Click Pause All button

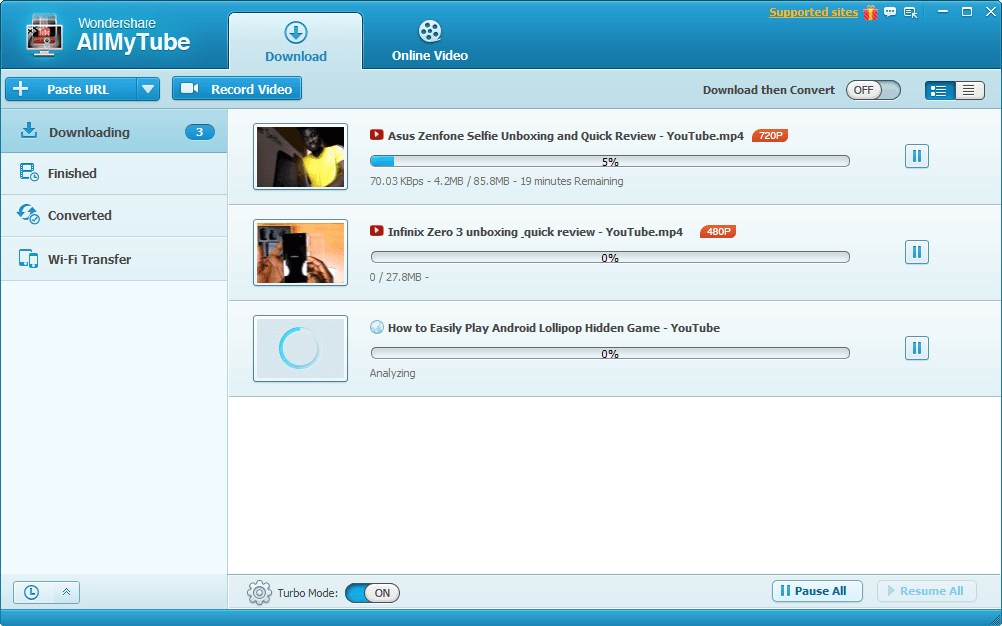tap(817, 591)
